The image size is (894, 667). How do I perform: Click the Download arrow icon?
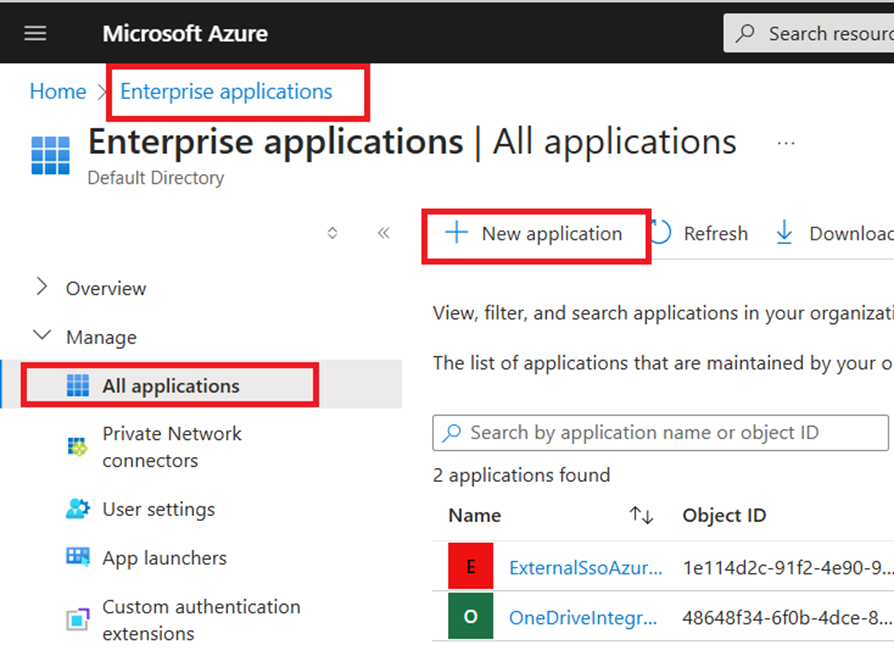[x=785, y=233]
